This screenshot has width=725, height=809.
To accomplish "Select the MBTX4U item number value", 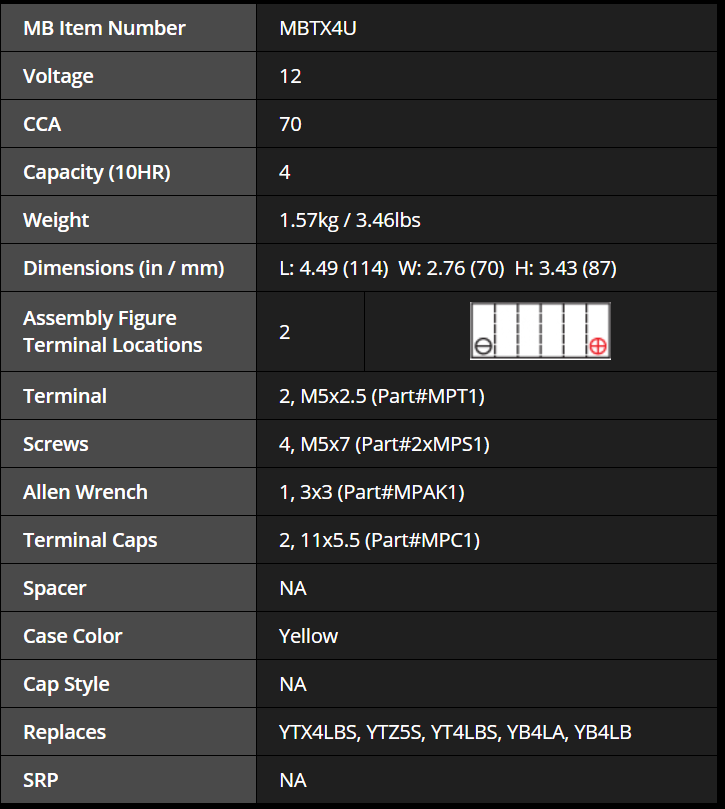I will [x=318, y=28].
